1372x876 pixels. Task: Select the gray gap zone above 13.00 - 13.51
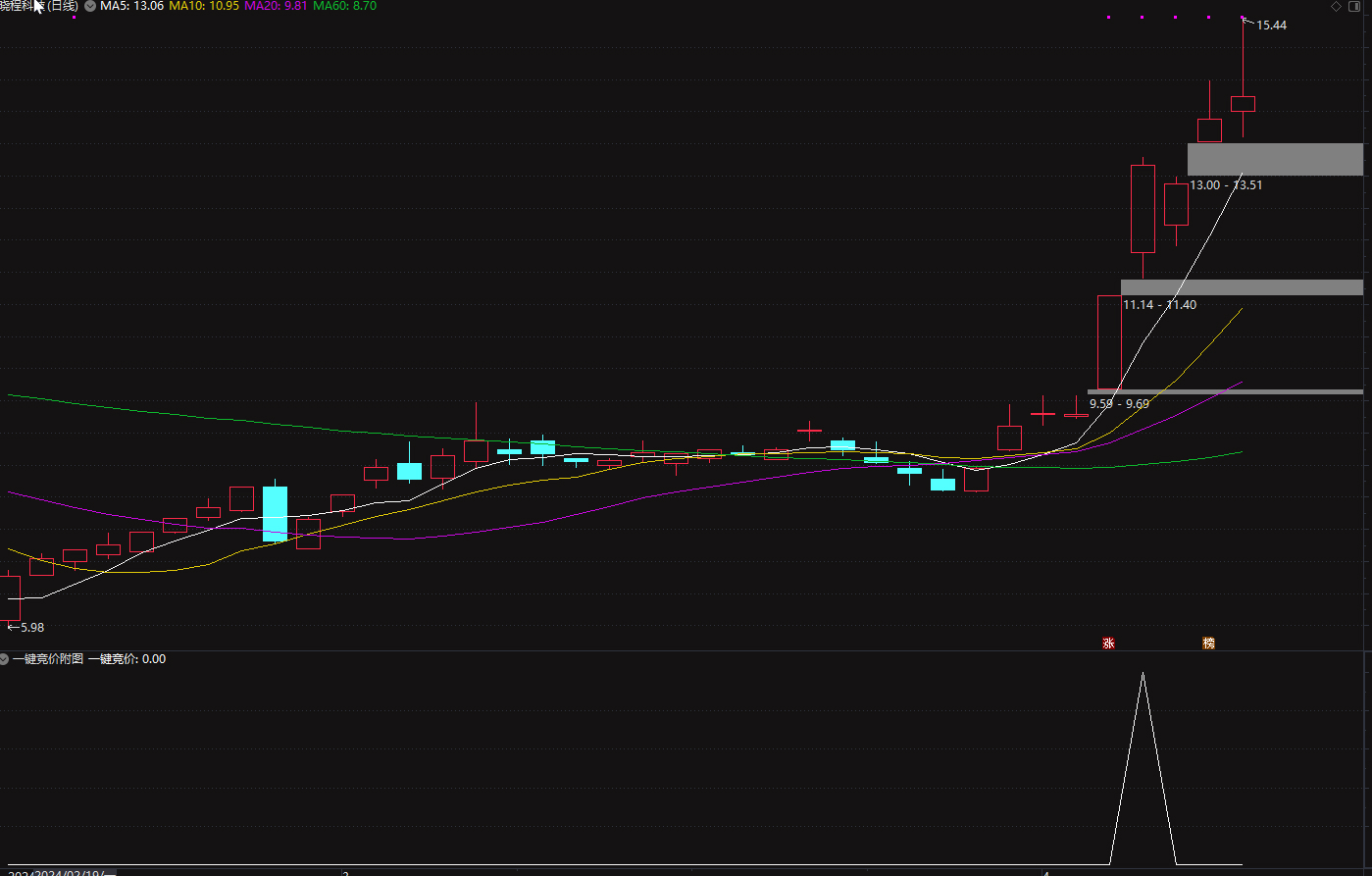1275,159
